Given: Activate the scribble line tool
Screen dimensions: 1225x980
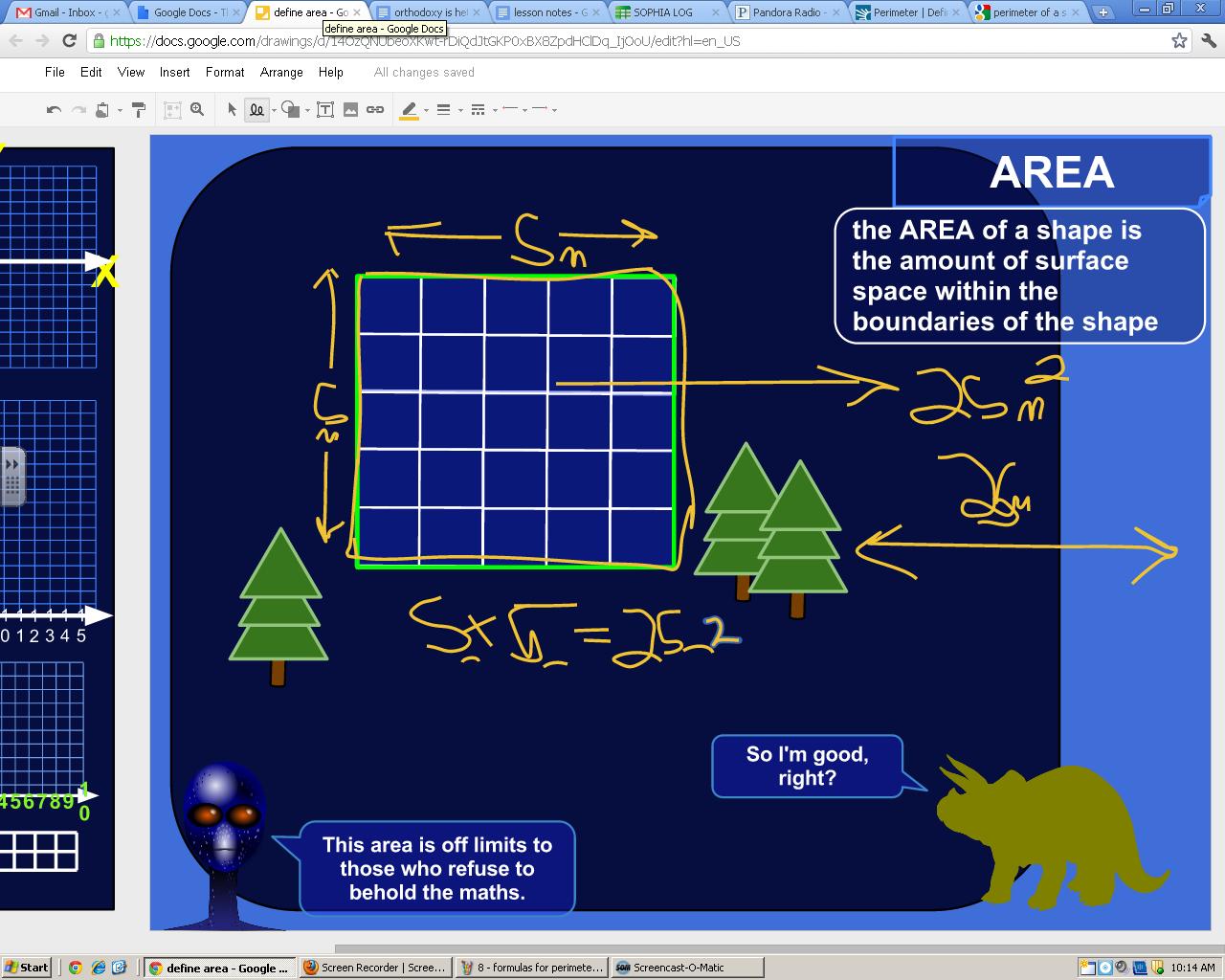Looking at the screenshot, I should click(x=256, y=110).
